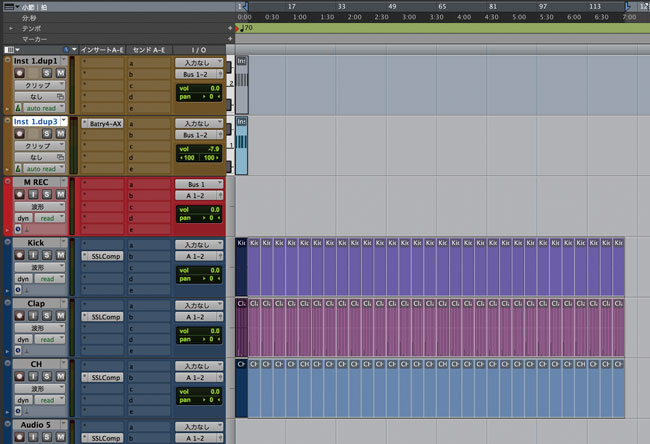Toggle input monitoring on M REC track
Viewport: 650px width, 444px height.
[33, 194]
